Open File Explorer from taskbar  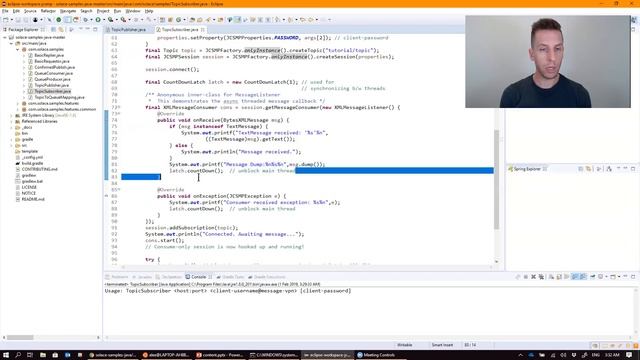click(42, 355)
